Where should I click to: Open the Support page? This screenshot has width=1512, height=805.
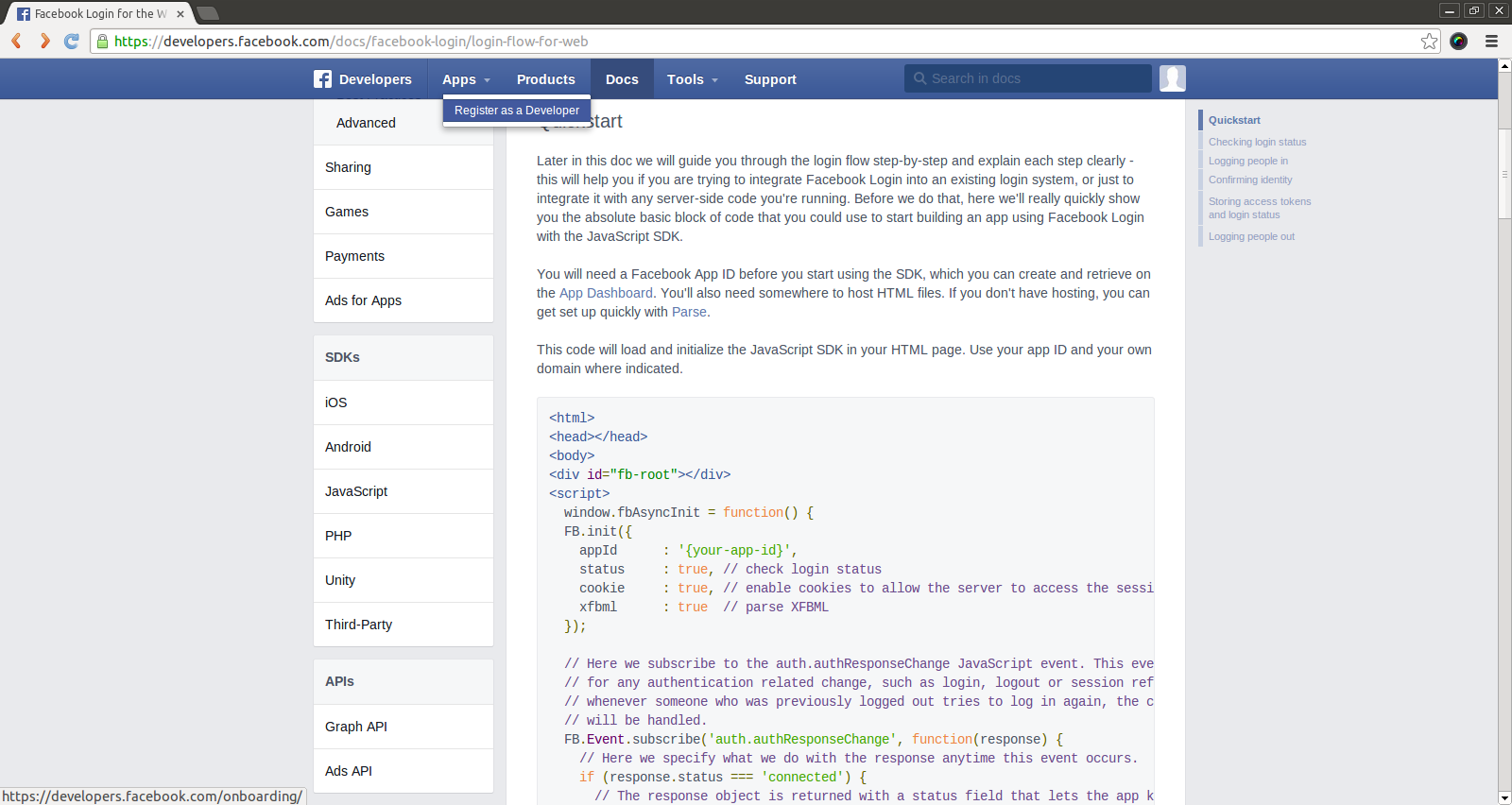(770, 79)
